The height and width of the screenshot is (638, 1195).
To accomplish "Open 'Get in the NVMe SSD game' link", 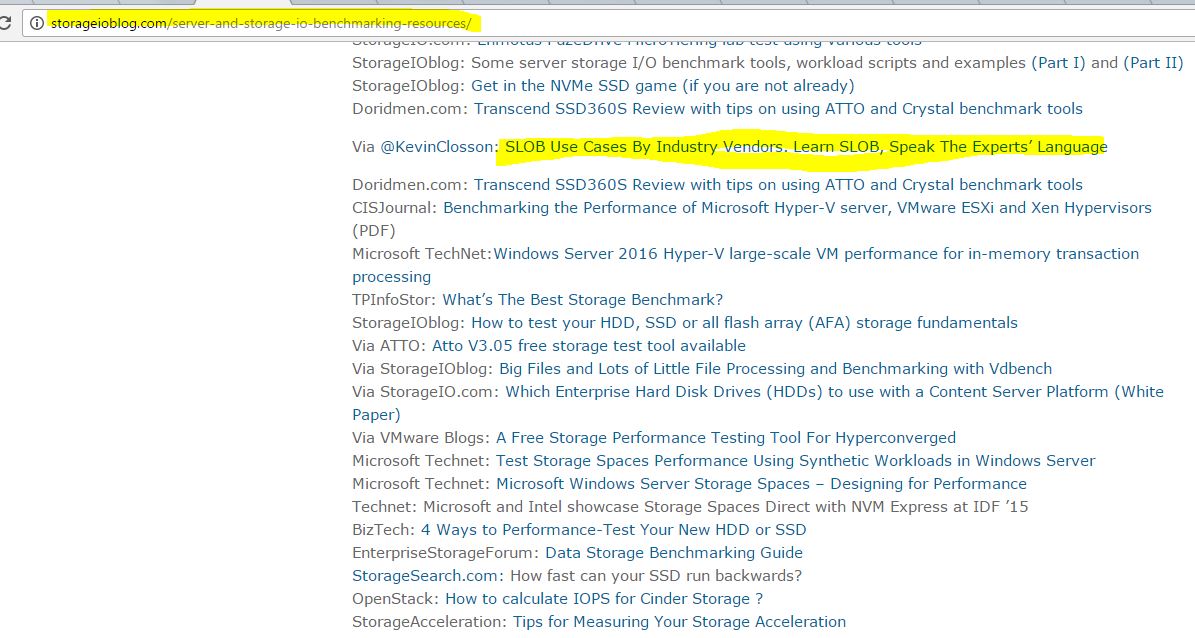I will pyautogui.click(x=662, y=85).
